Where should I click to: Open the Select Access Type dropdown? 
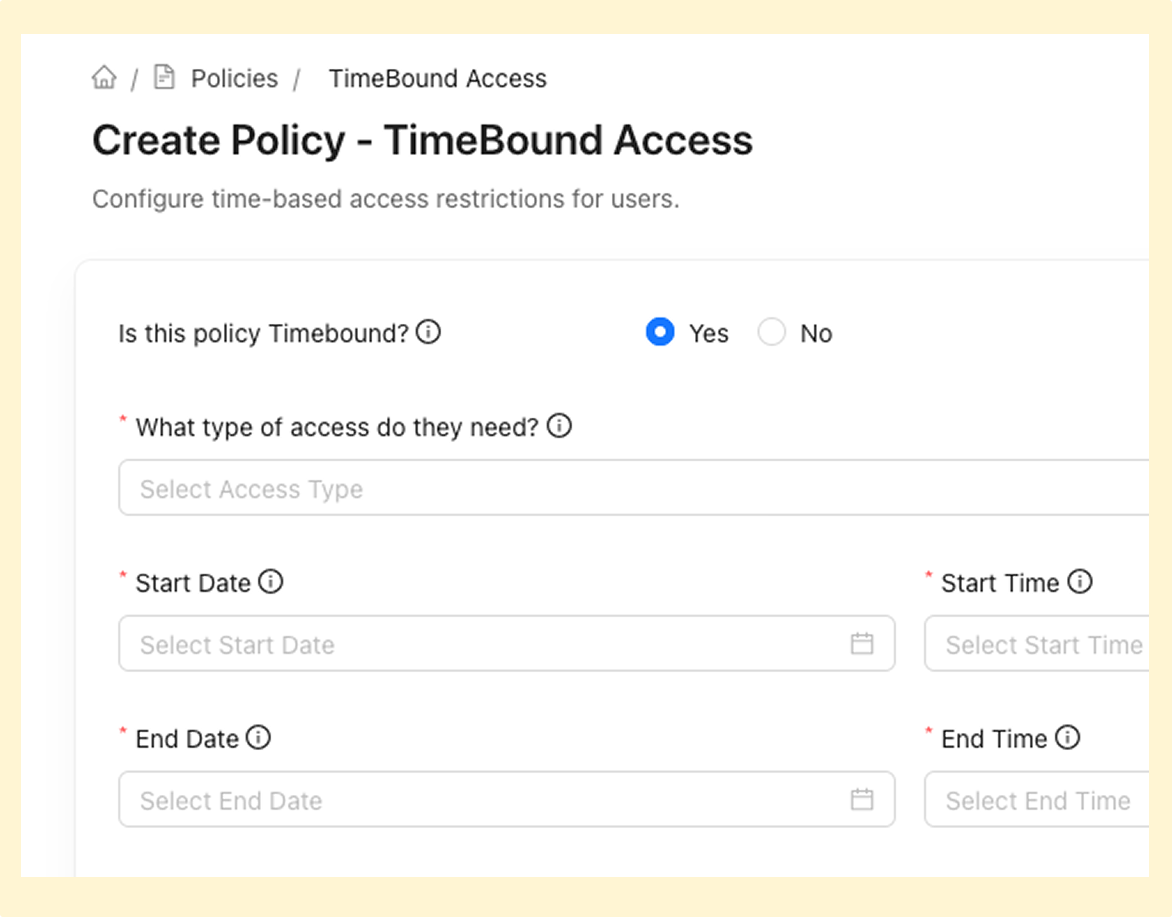[x=633, y=488]
